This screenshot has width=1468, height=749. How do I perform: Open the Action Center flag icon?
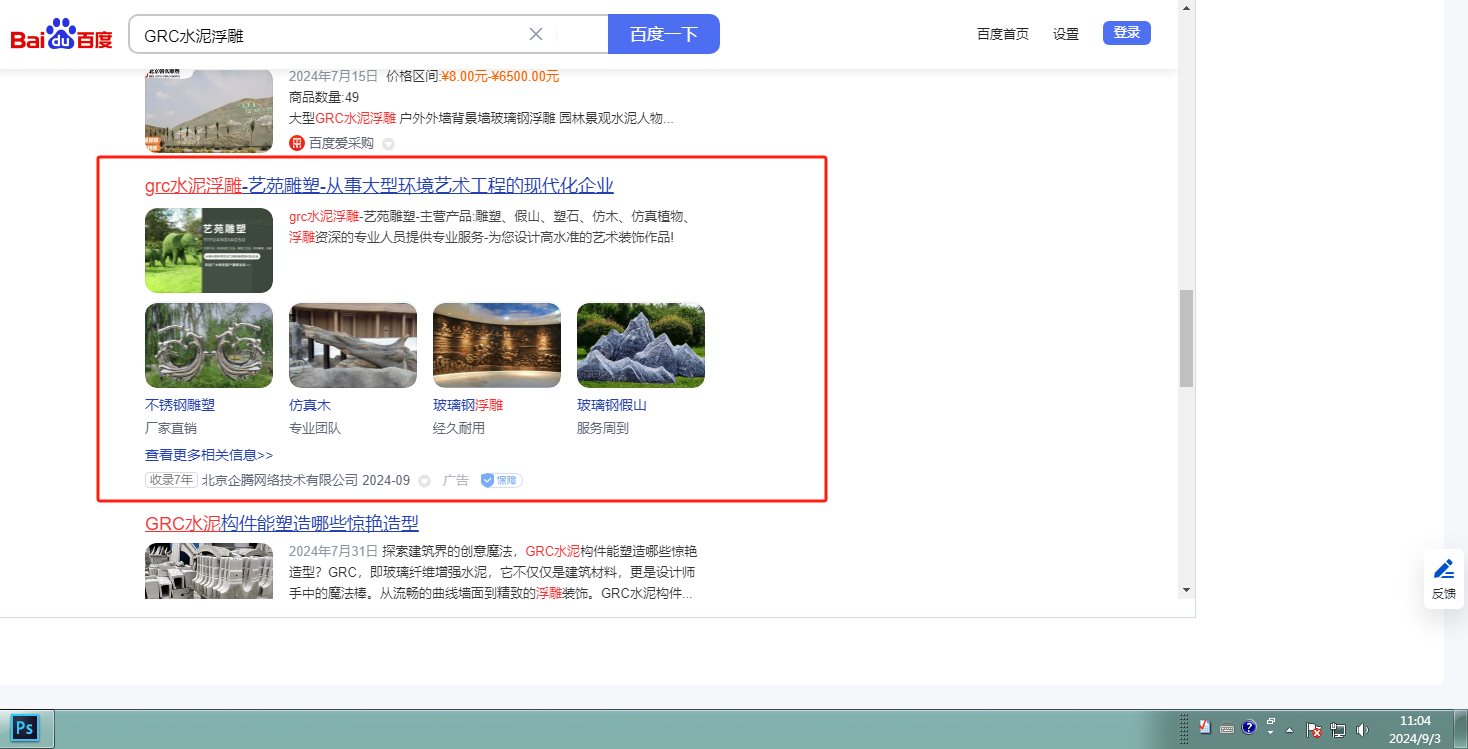1316,729
